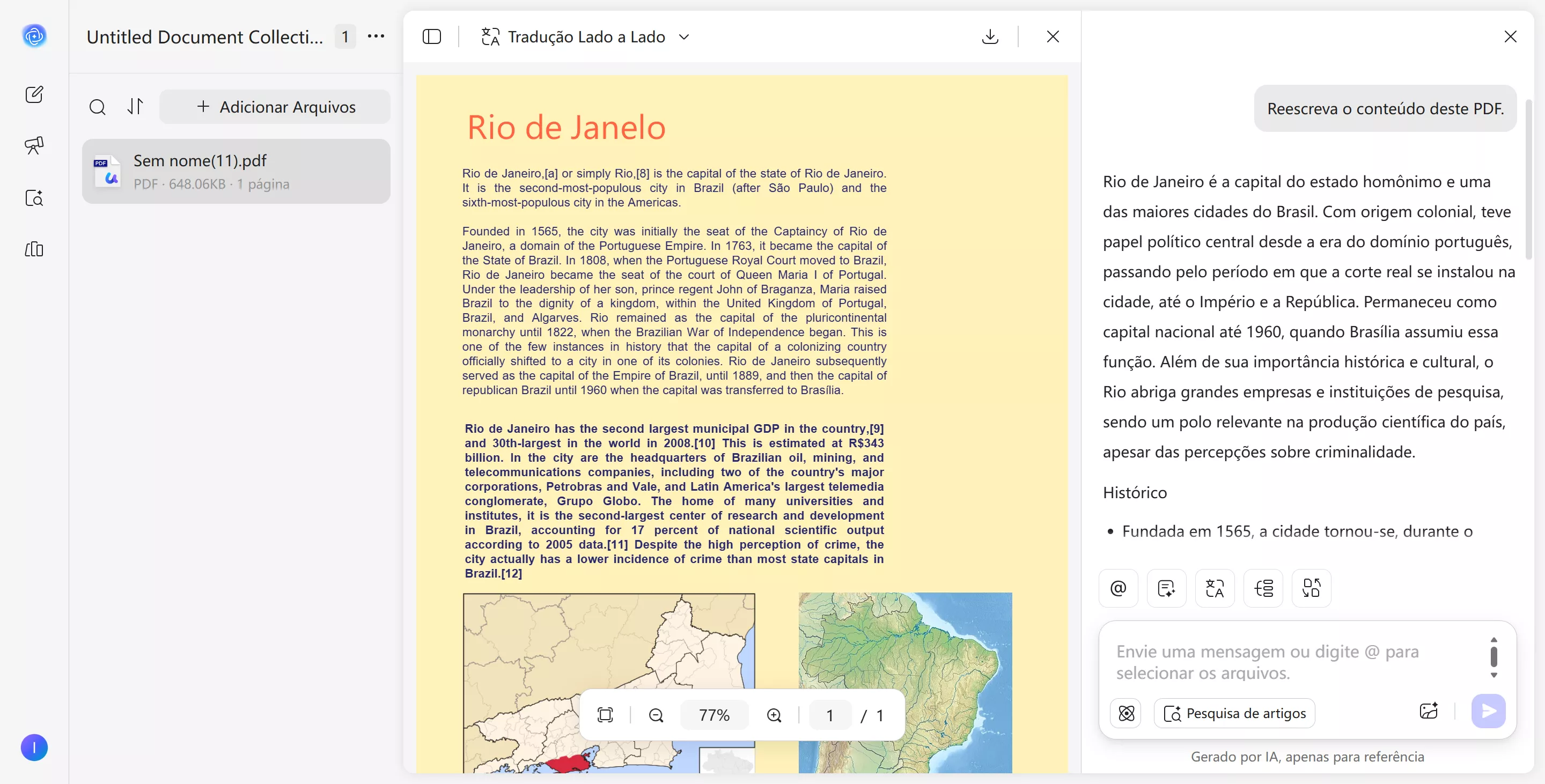Viewport: 1545px width, 784px height.
Task: Click the Histórico section heading
Action: 1134,492
